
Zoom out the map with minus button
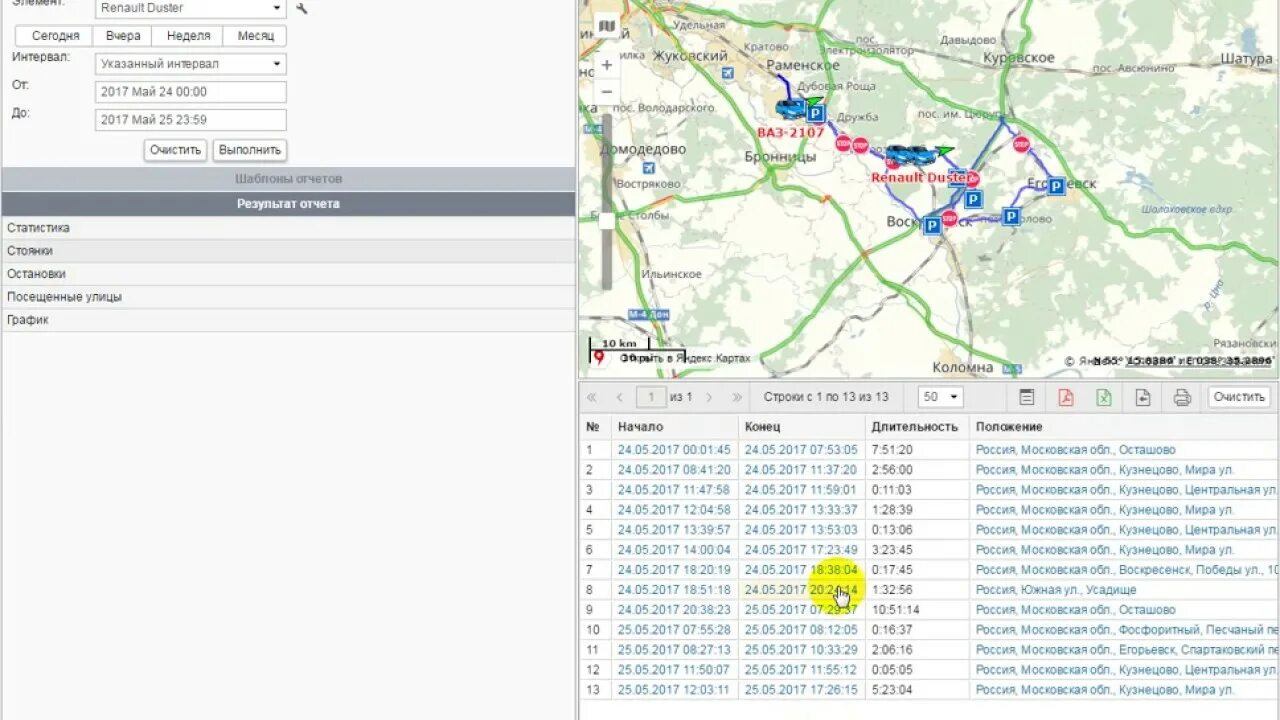pyautogui.click(x=606, y=91)
